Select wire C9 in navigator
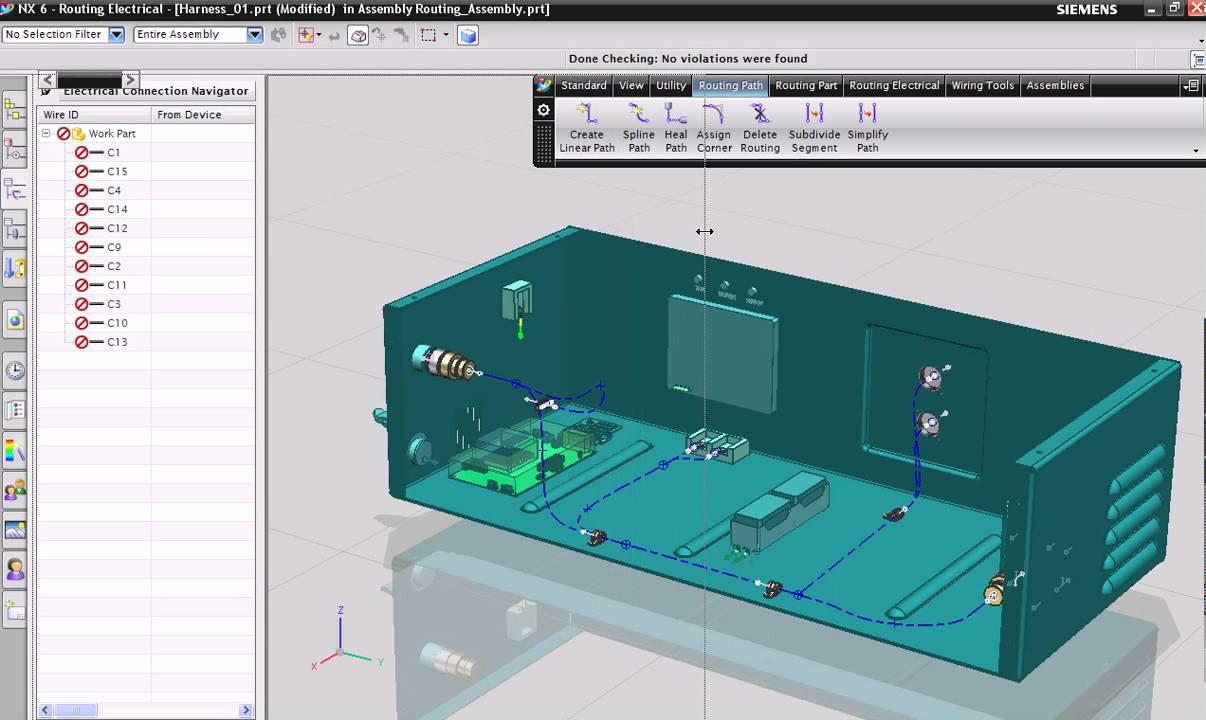Viewport: 1206px width, 720px height. pos(114,247)
